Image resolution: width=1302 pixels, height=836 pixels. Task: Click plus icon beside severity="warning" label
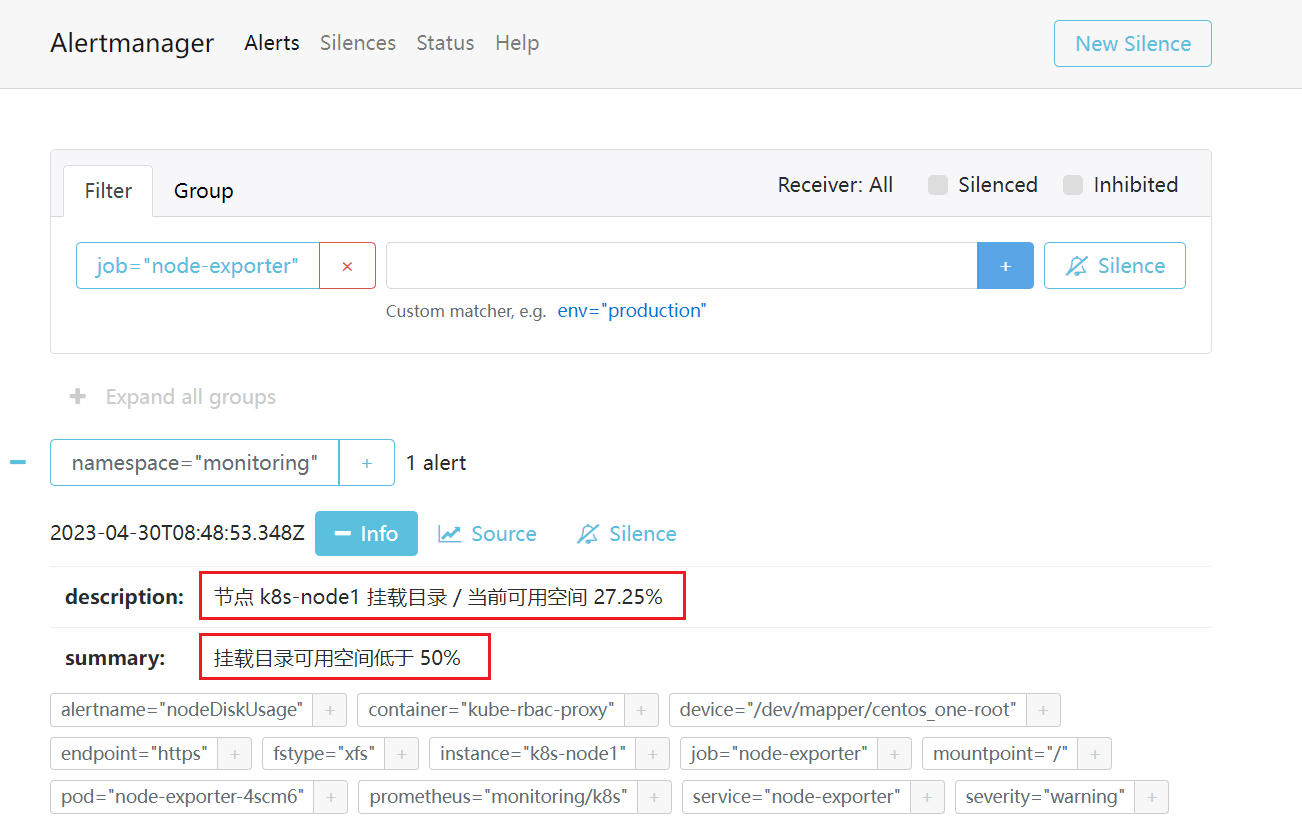[1151, 797]
